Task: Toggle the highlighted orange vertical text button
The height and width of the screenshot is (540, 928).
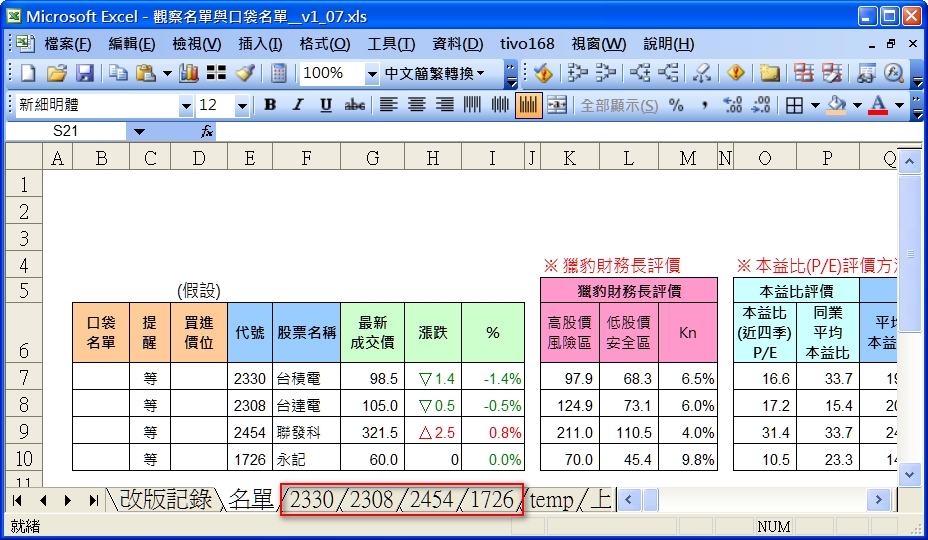Action: (x=529, y=105)
